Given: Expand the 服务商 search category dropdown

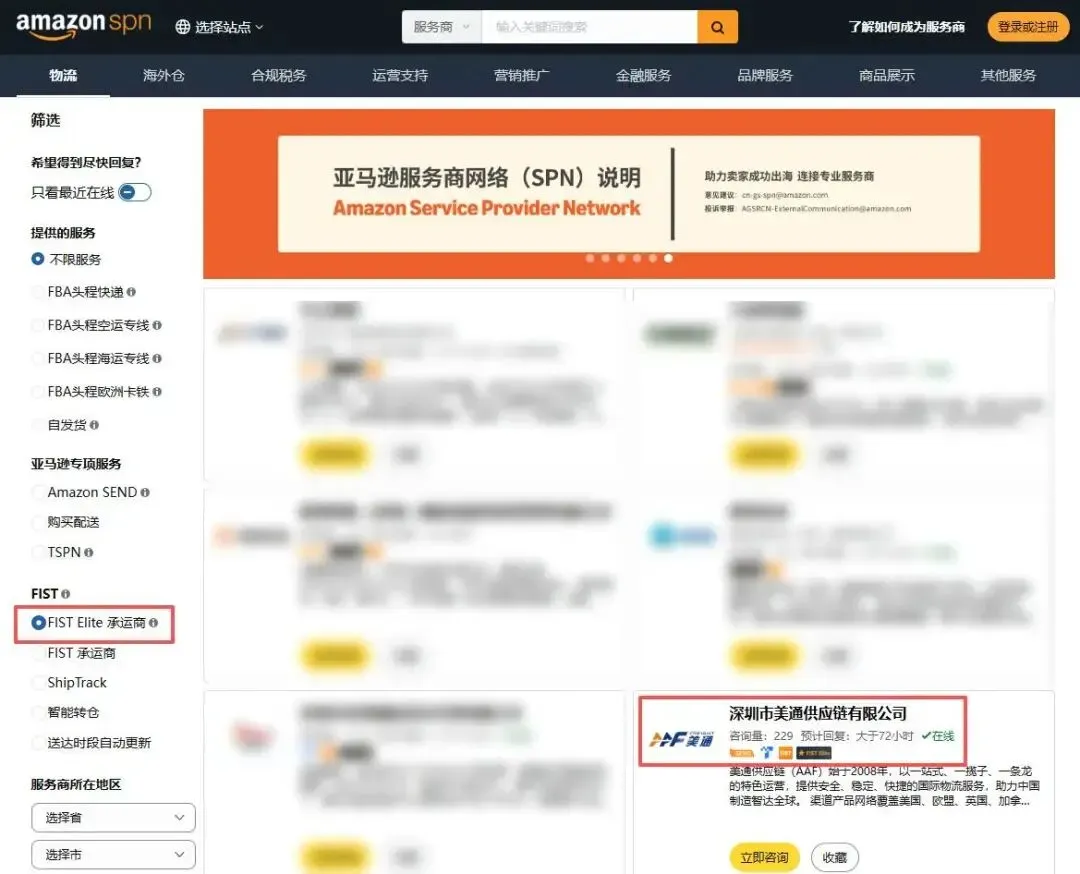Looking at the screenshot, I should [442, 27].
